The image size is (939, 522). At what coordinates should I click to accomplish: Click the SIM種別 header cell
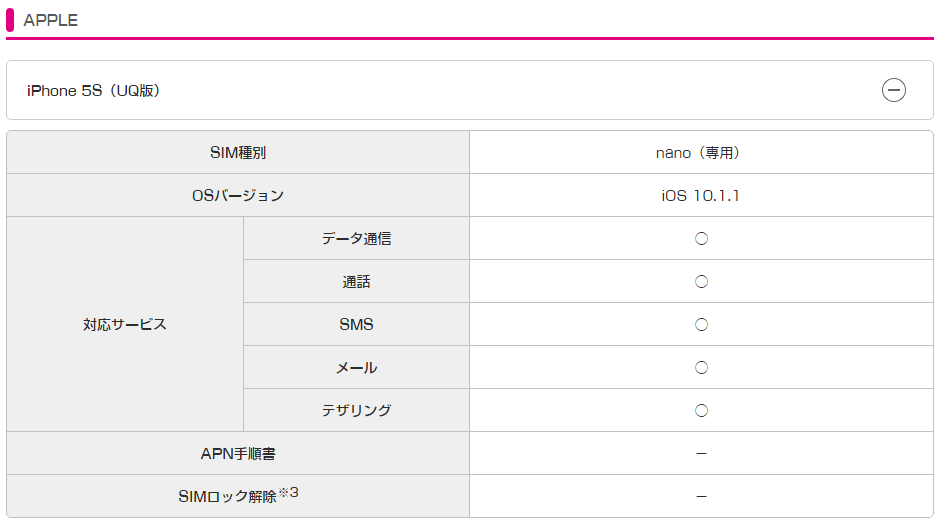238,153
